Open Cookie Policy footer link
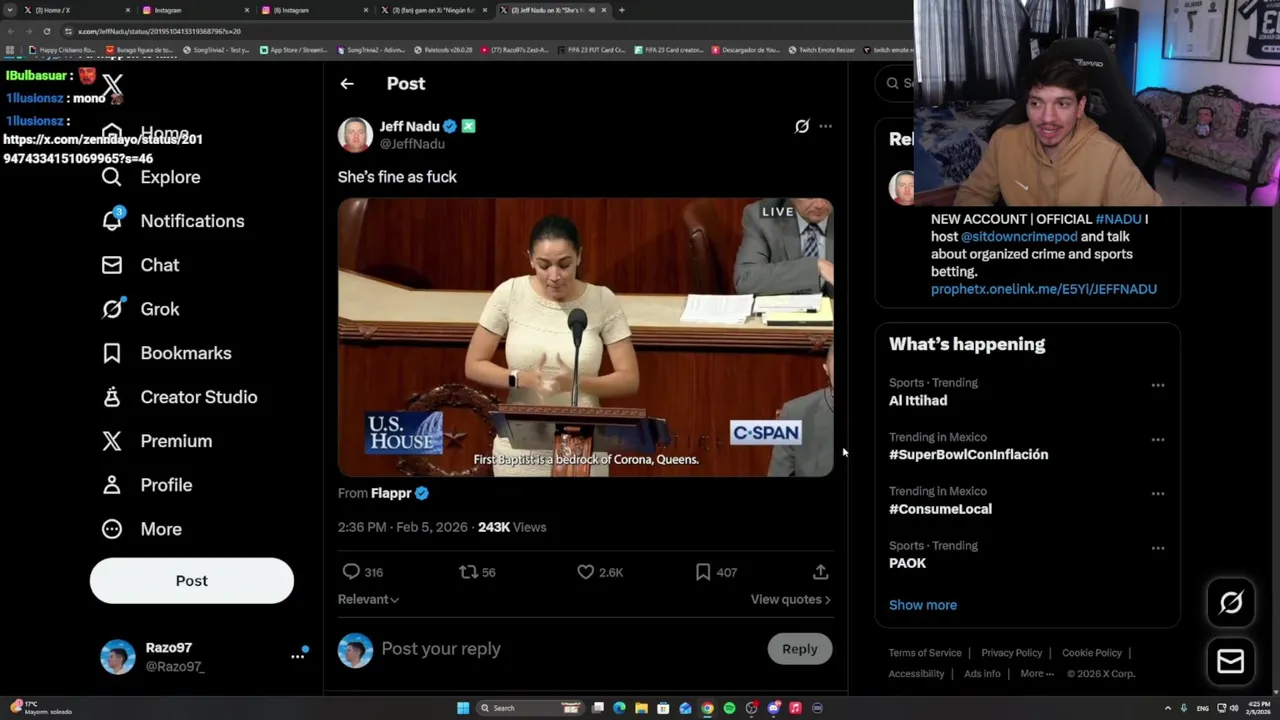1280x720 pixels. pos(1092,653)
